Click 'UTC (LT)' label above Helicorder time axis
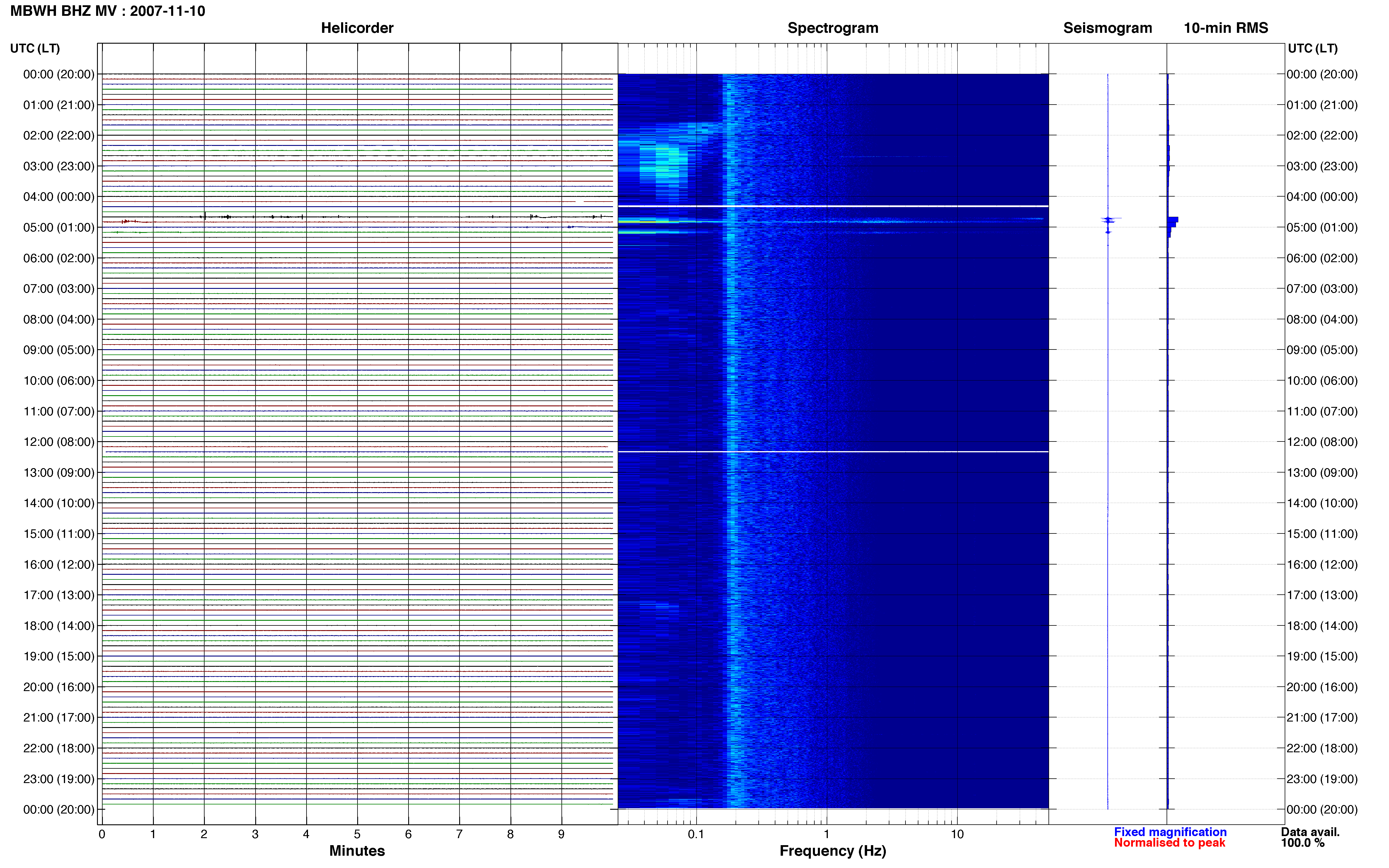 click(35, 48)
